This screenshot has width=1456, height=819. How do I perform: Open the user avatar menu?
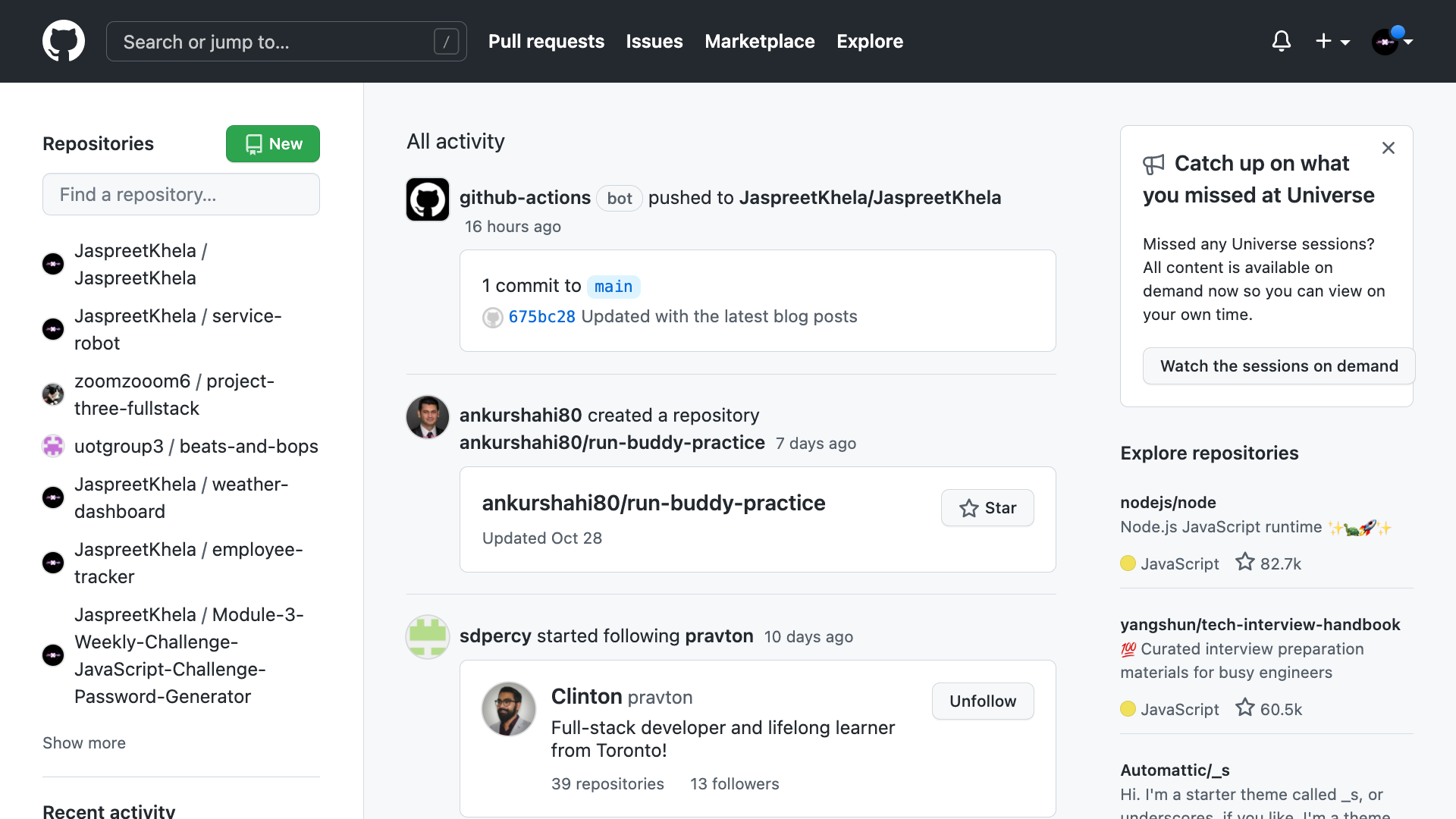click(1392, 41)
